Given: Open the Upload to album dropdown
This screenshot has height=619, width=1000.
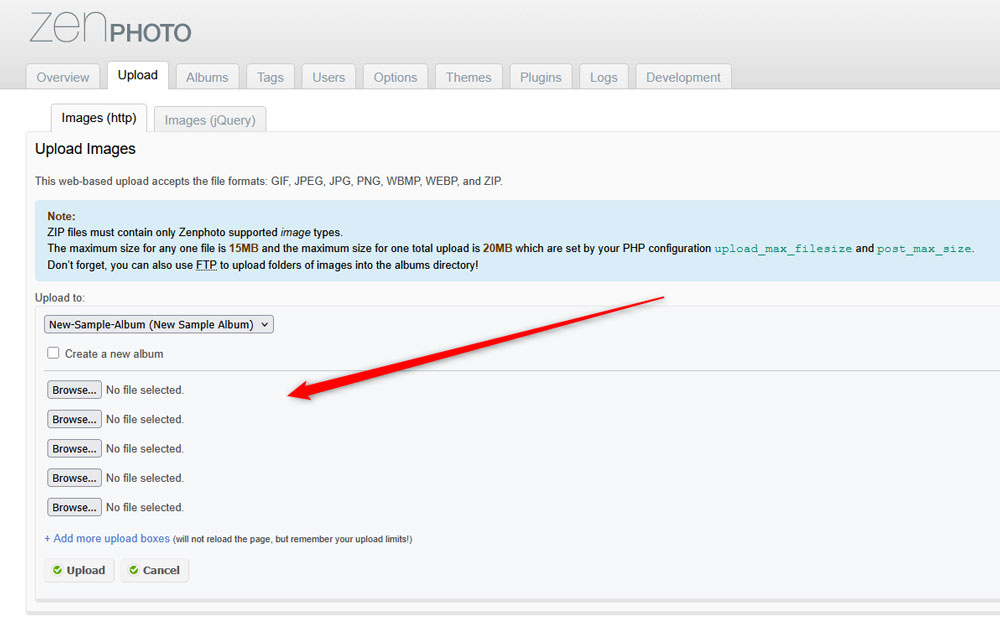Looking at the screenshot, I should coord(159,324).
